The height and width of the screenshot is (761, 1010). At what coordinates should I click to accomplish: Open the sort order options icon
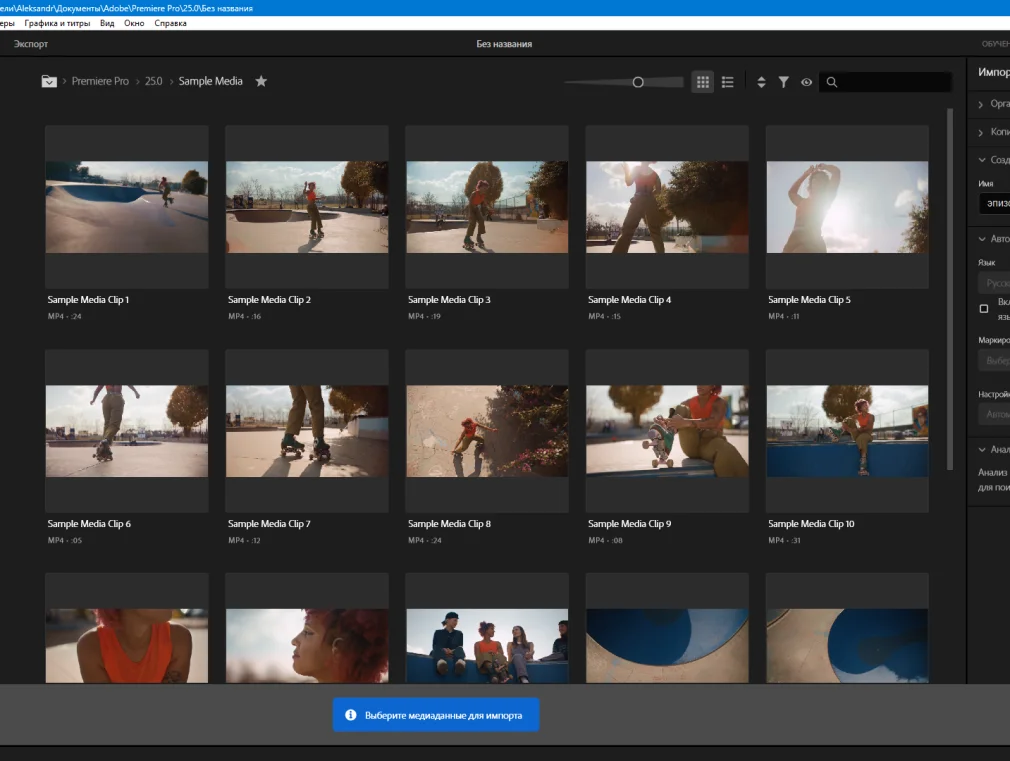click(x=761, y=82)
